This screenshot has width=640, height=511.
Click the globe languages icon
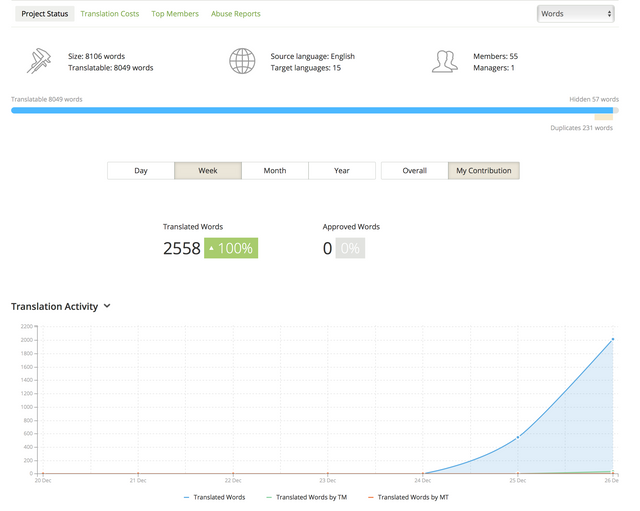(x=242, y=62)
